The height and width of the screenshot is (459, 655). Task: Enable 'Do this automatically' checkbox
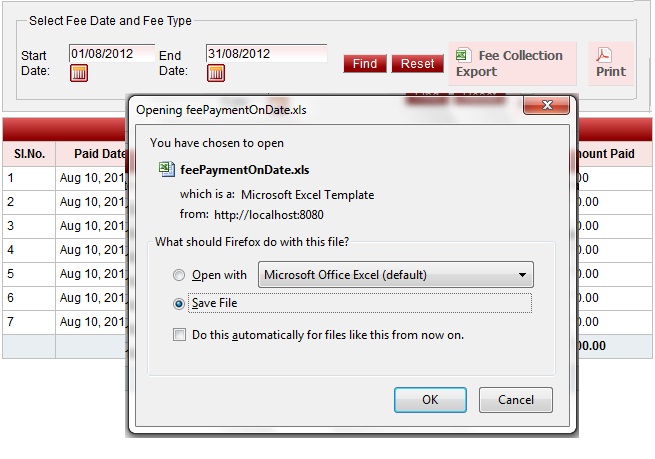point(179,335)
